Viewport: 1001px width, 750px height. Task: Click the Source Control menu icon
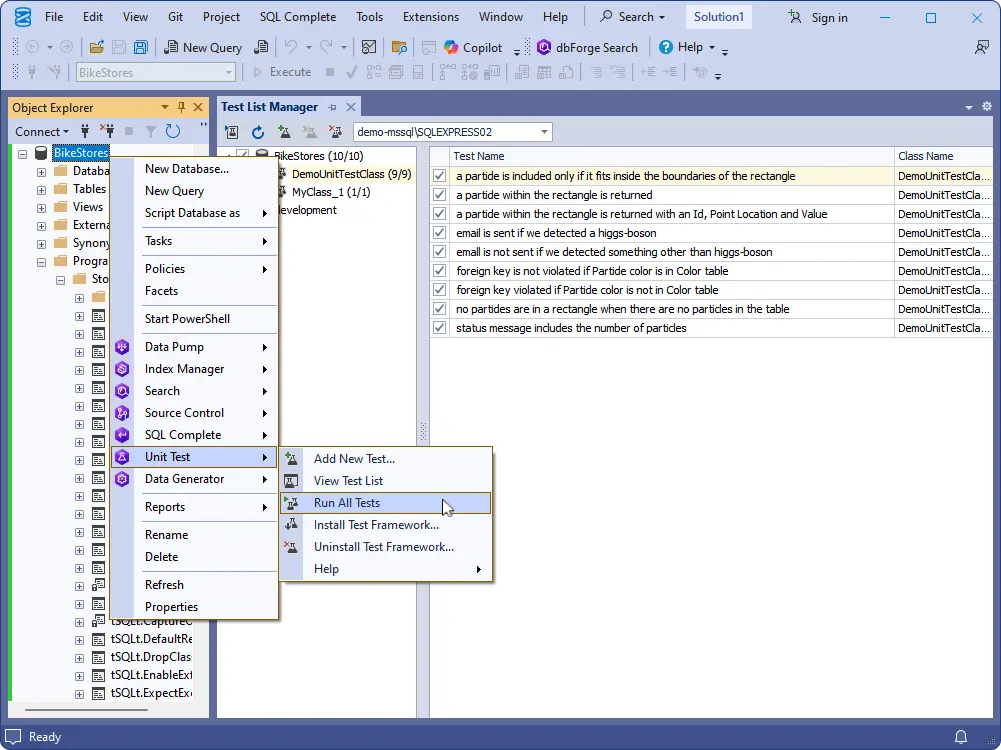coord(122,413)
